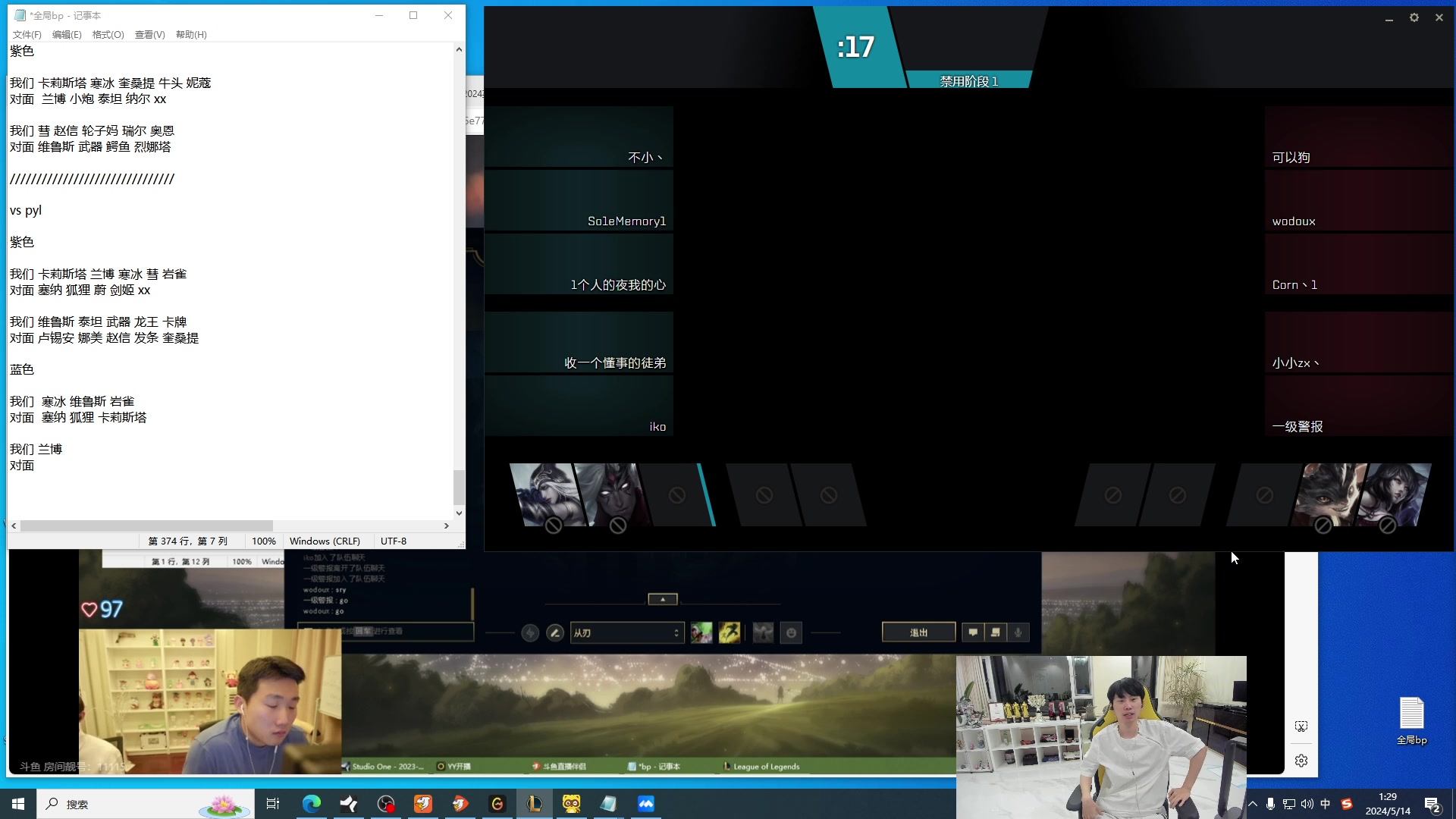Screen dimensions: 1456x819
Task: Open Microsoft Edge from taskbar
Action: [312, 804]
